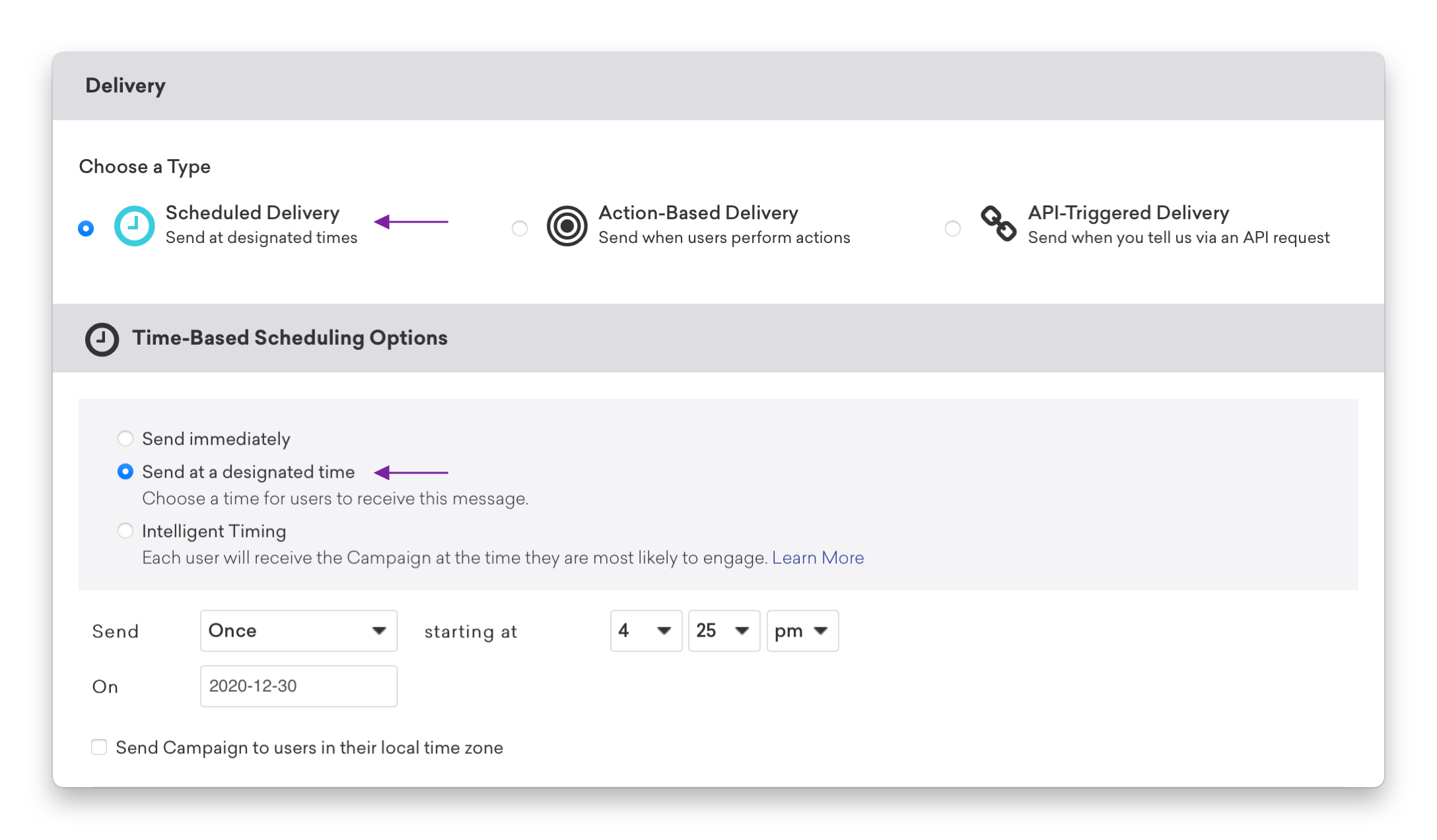Click the Action-Based Delivery target icon
Image resolution: width=1437 pixels, height=840 pixels.
point(567,226)
